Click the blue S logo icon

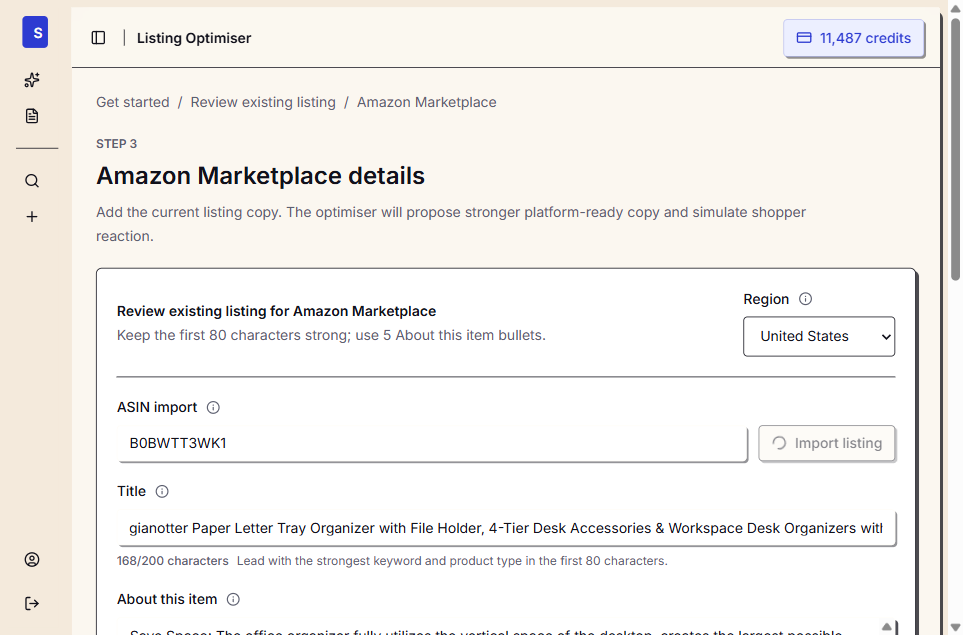[35, 32]
